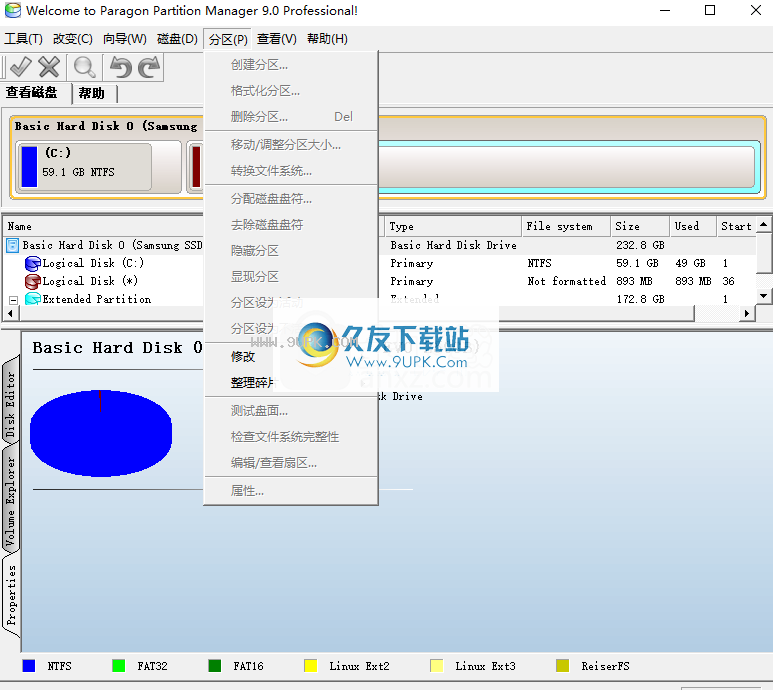Click the NTFS blue legend swatch
This screenshot has width=773, height=690.
click(29, 666)
